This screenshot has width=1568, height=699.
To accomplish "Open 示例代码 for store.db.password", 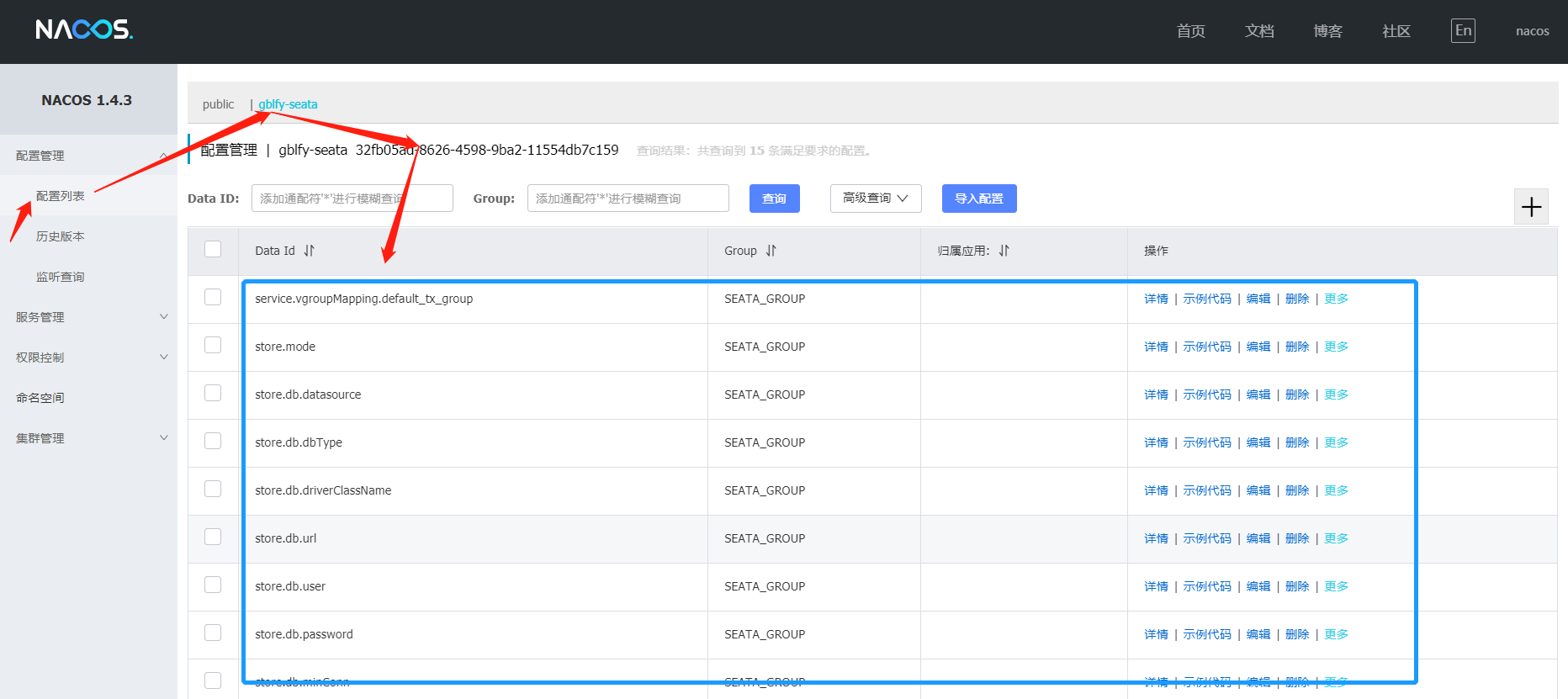I will point(1207,634).
